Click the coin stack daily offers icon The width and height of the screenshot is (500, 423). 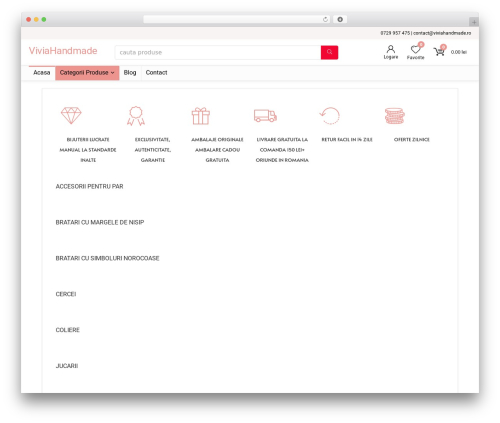[x=395, y=116]
